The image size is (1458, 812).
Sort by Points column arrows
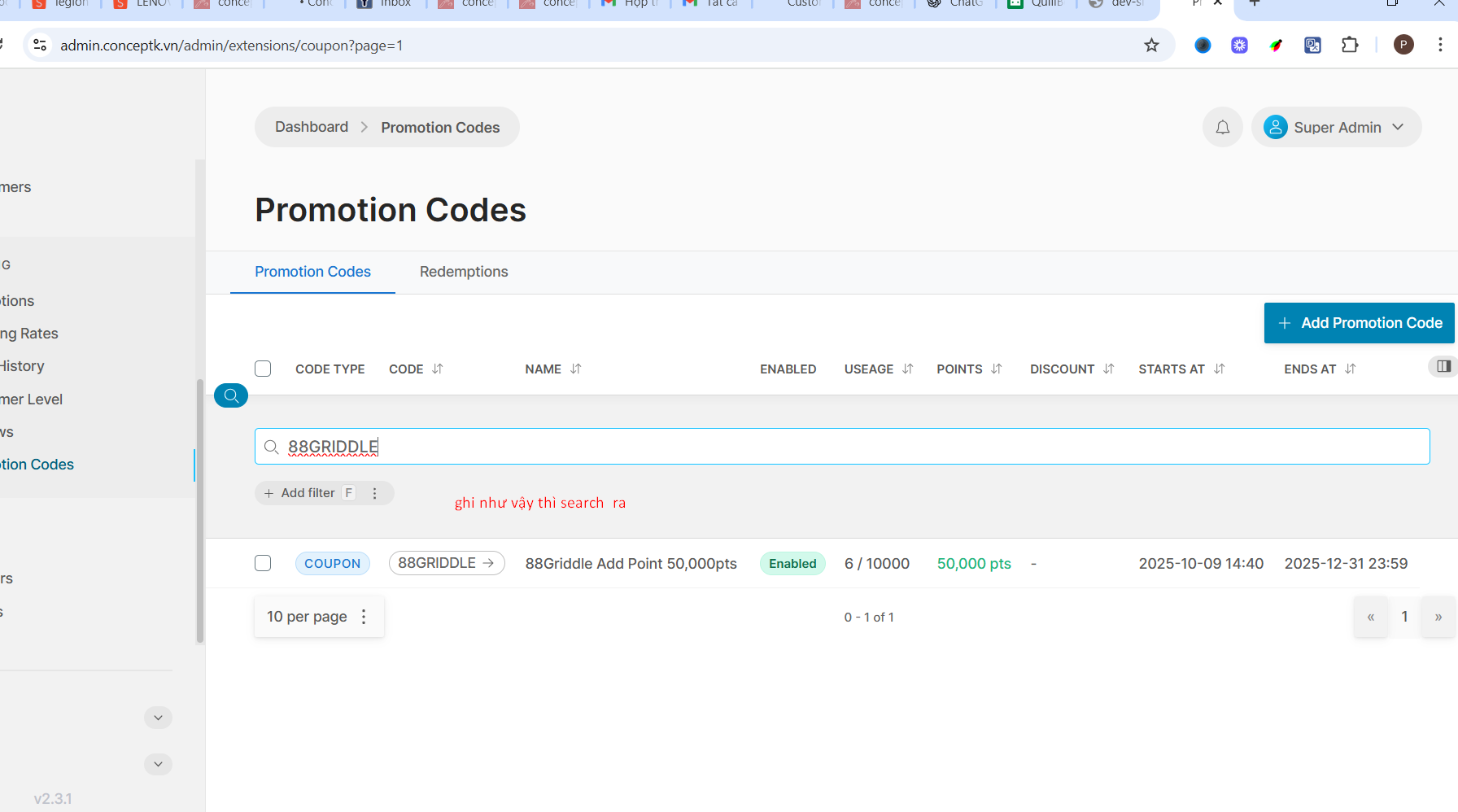(997, 369)
